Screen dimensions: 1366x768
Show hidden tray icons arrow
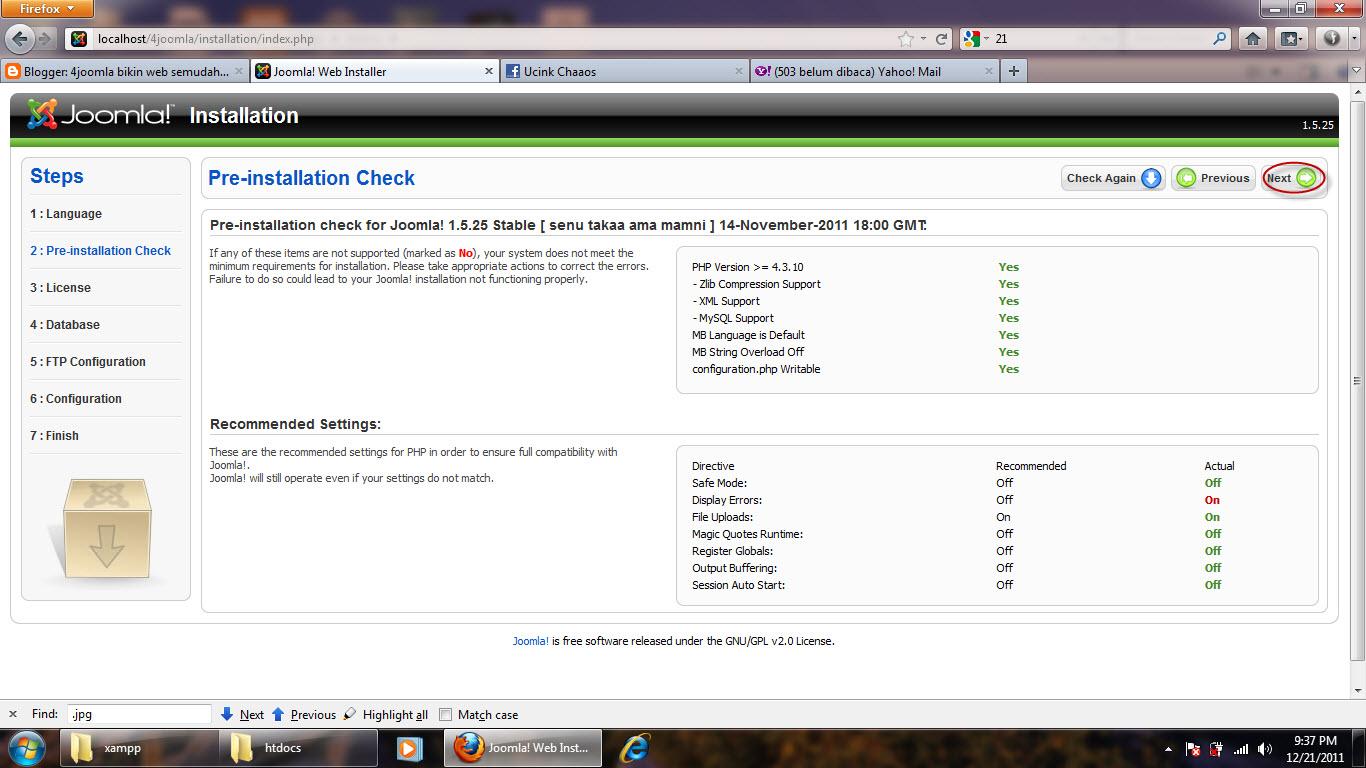tap(1169, 749)
